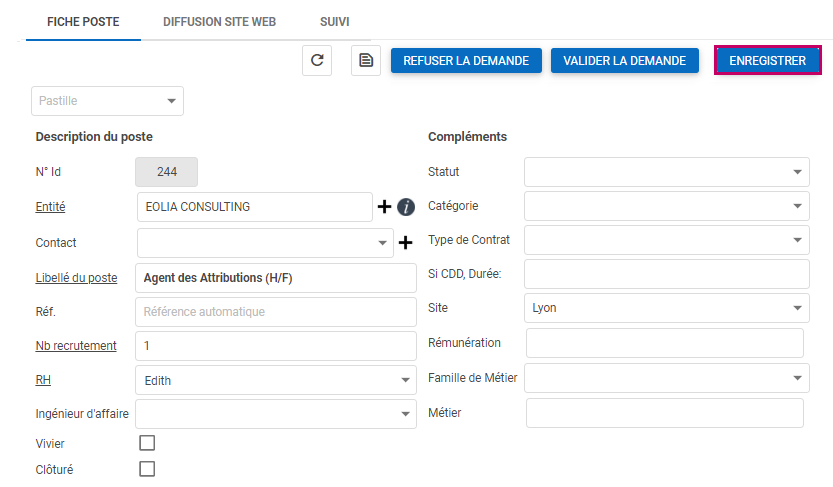833x487 pixels.
Task: Expand the Statut dropdown
Action: click(x=666, y=172)
